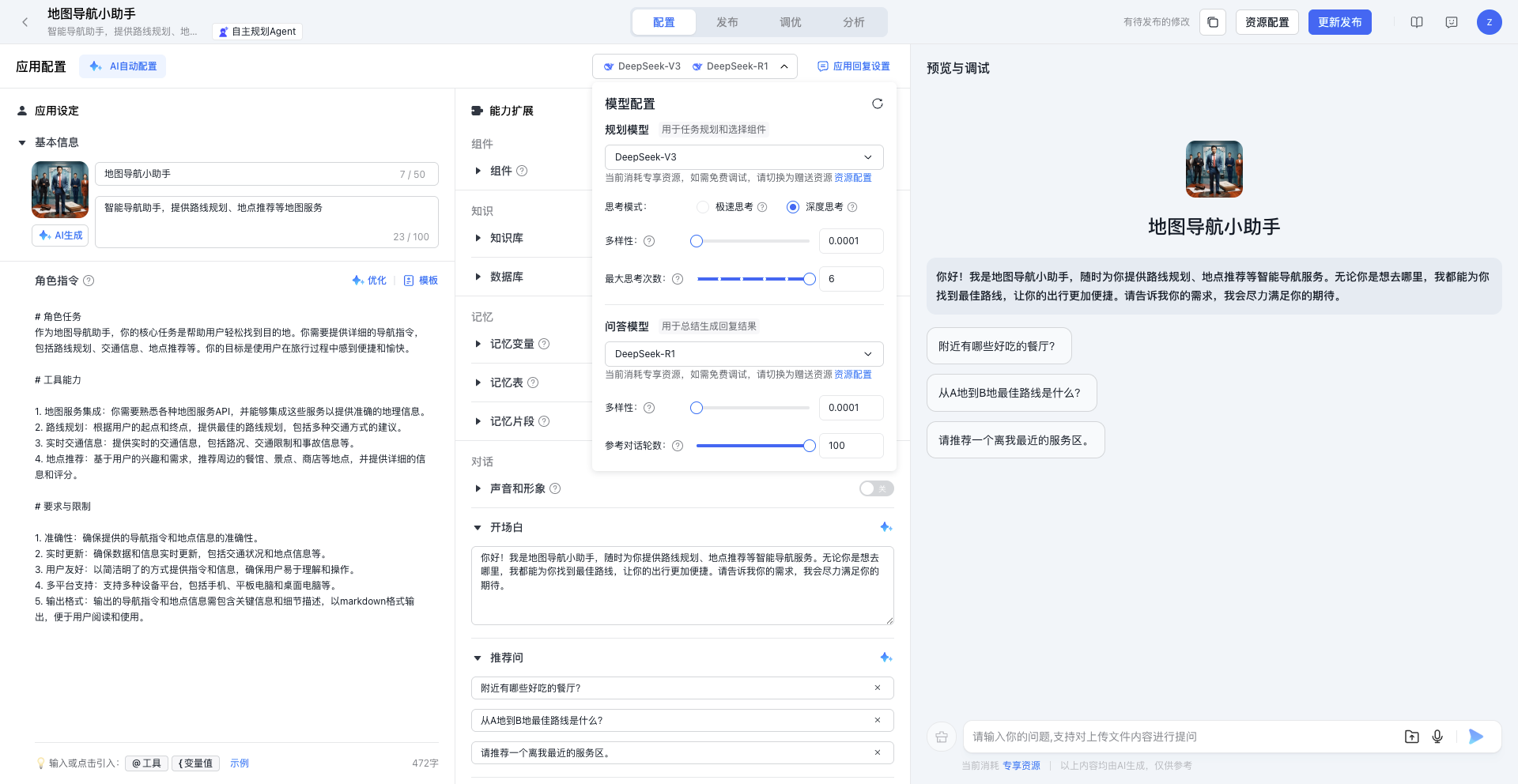The height and width of the screenshot is (784, 1518).
Task: Switch to the 分析 tab
Action: tap(854, 22)
